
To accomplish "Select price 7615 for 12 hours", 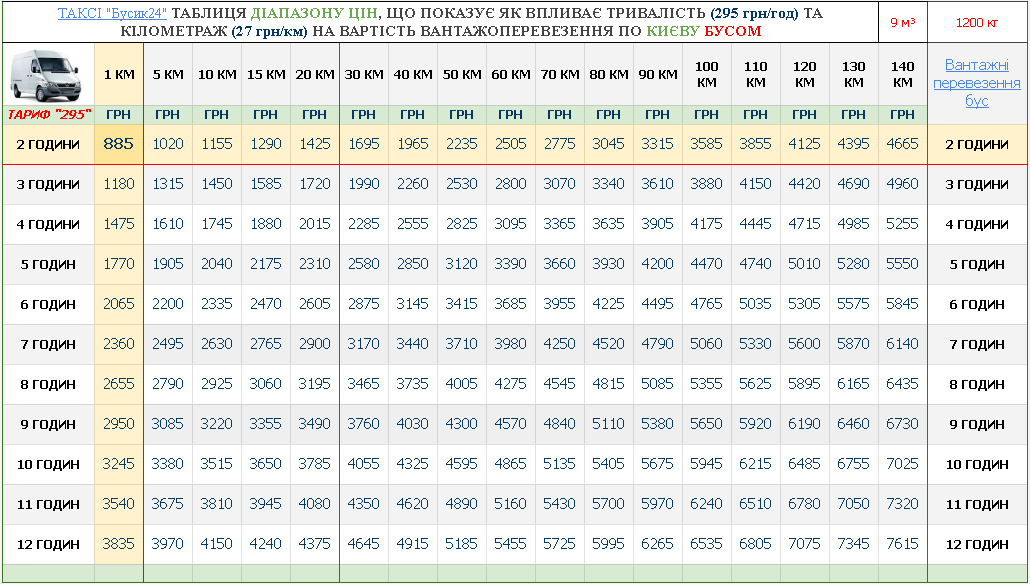I will coord(902,544).
